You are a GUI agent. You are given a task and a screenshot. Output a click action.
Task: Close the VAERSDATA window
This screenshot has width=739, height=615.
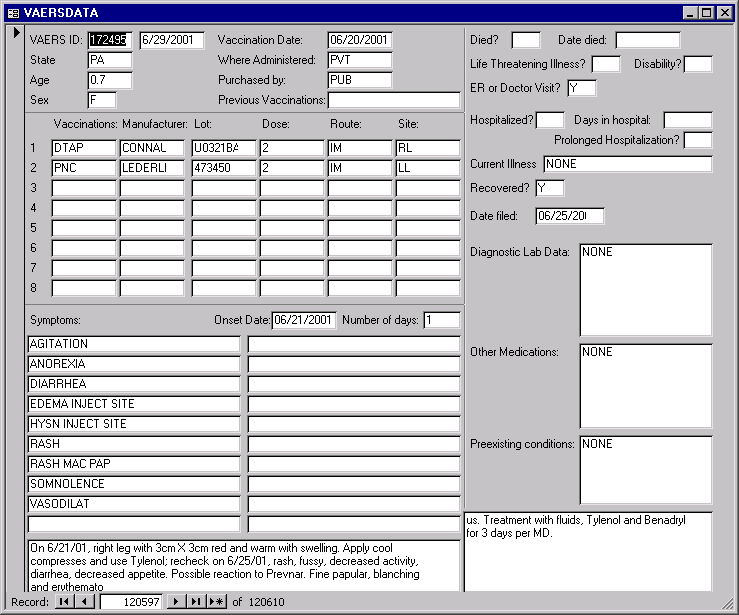coord(724,13)
